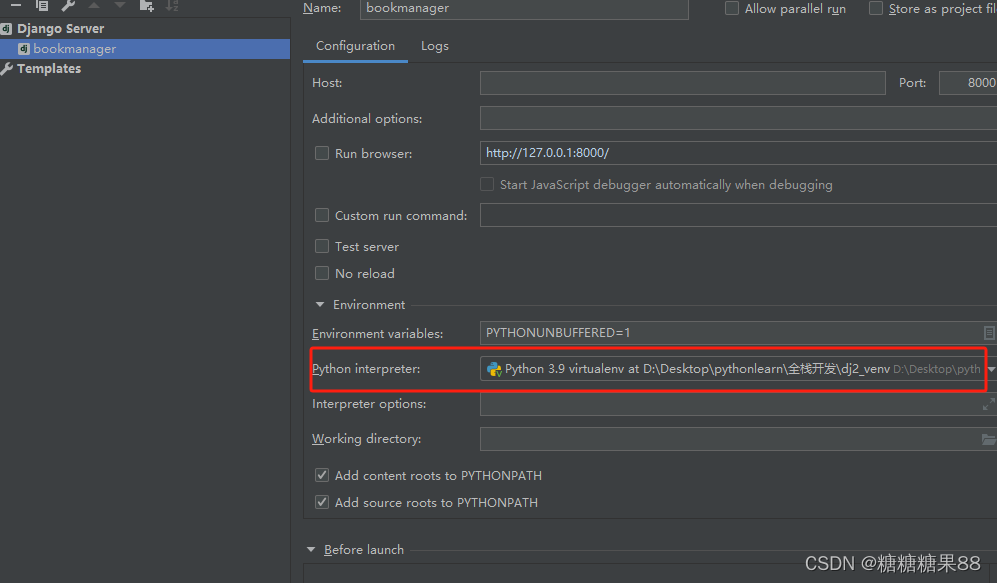Select the Django Server tree node
The width and height of the screenshot is (997, 583).
tap(60, 29)
